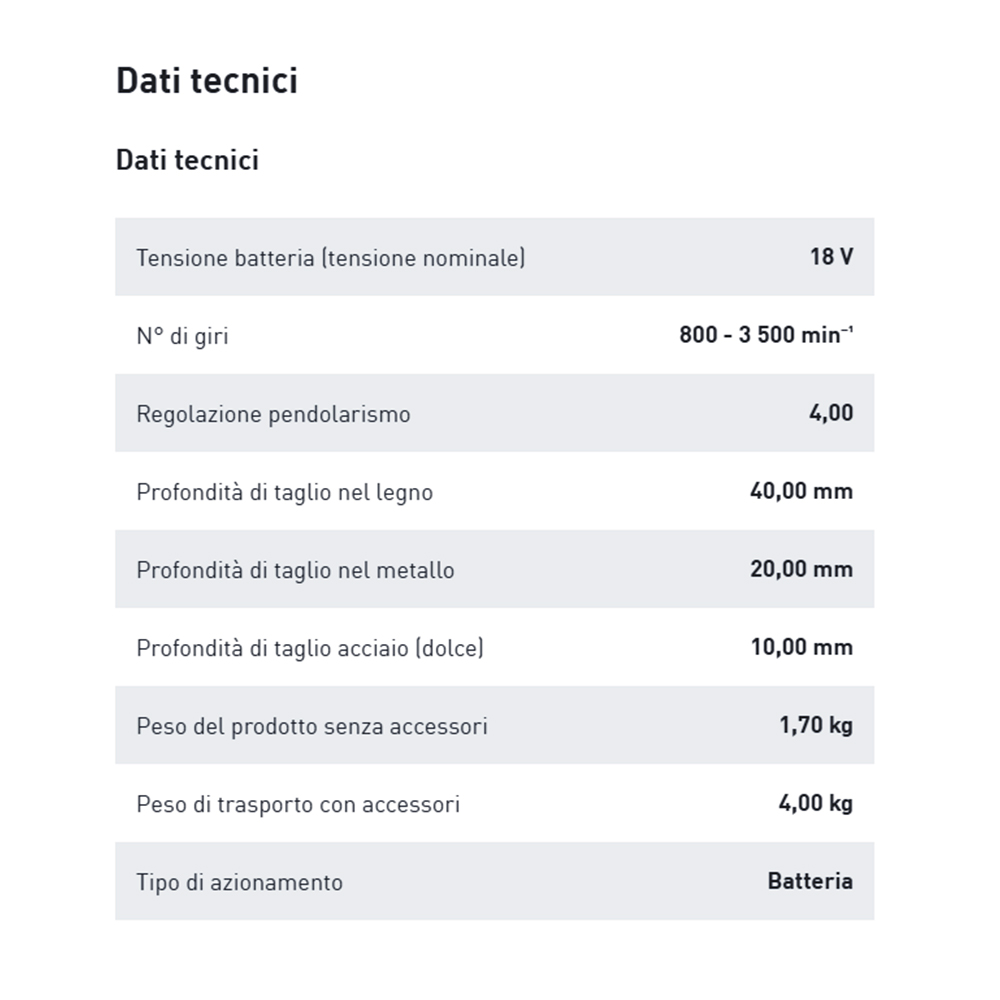Click the smaller "Dati tecnici" subheading
Screen dimensions: 1000x1000
click(187, 160)
